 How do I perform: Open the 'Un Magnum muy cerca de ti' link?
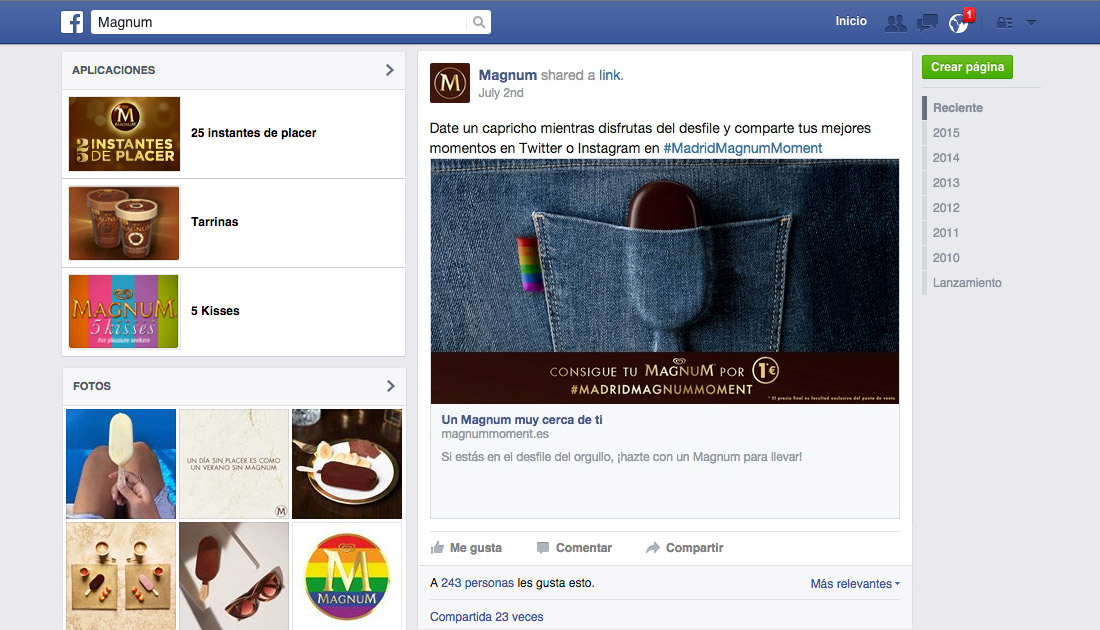click(522, 420)
